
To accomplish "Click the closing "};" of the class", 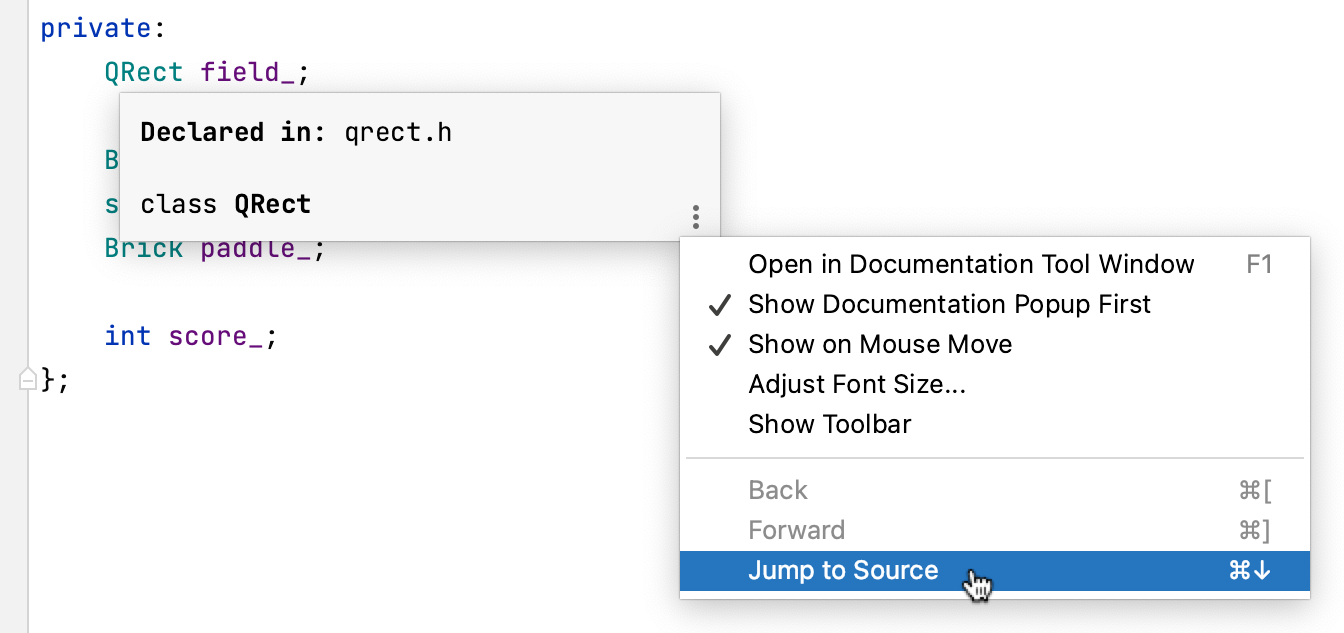I will coord(54,380).
